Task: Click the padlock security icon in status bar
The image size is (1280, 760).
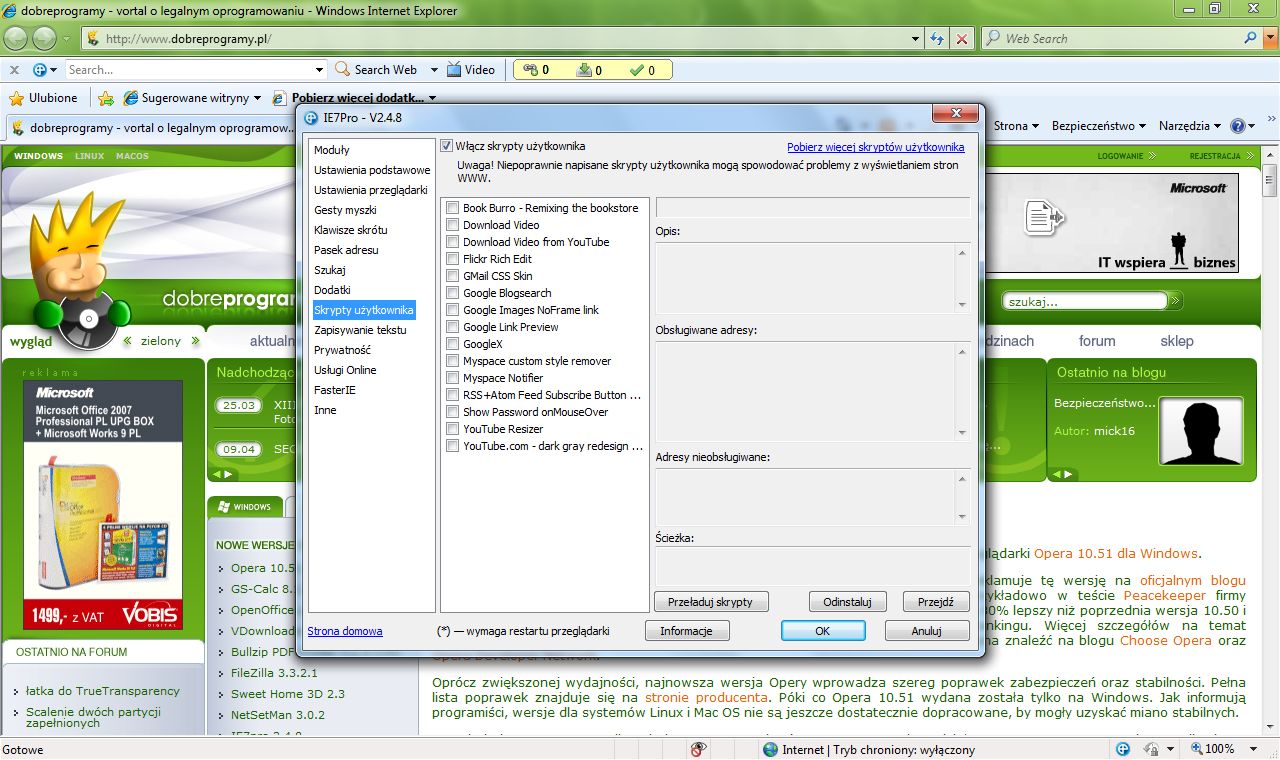Action: pyautogui.click(x=1150, y=749)
